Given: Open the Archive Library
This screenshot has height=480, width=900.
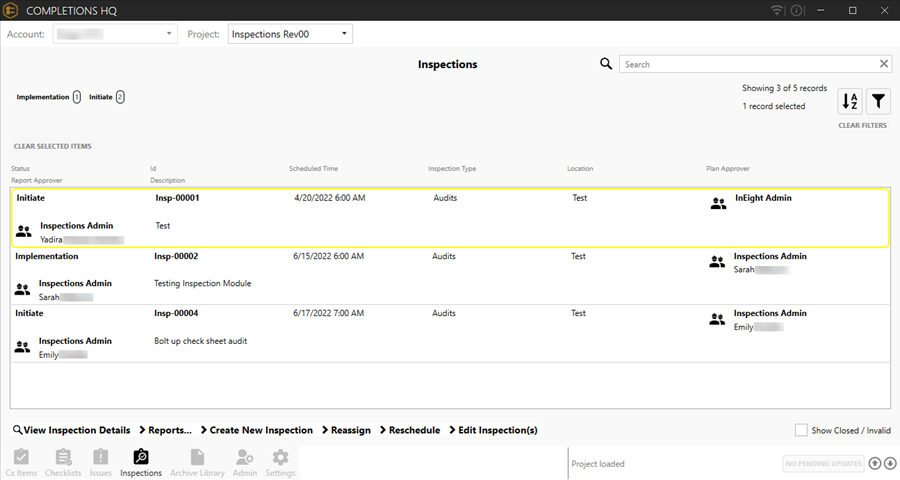Looking at the screenshot, I should click(197, 463).
